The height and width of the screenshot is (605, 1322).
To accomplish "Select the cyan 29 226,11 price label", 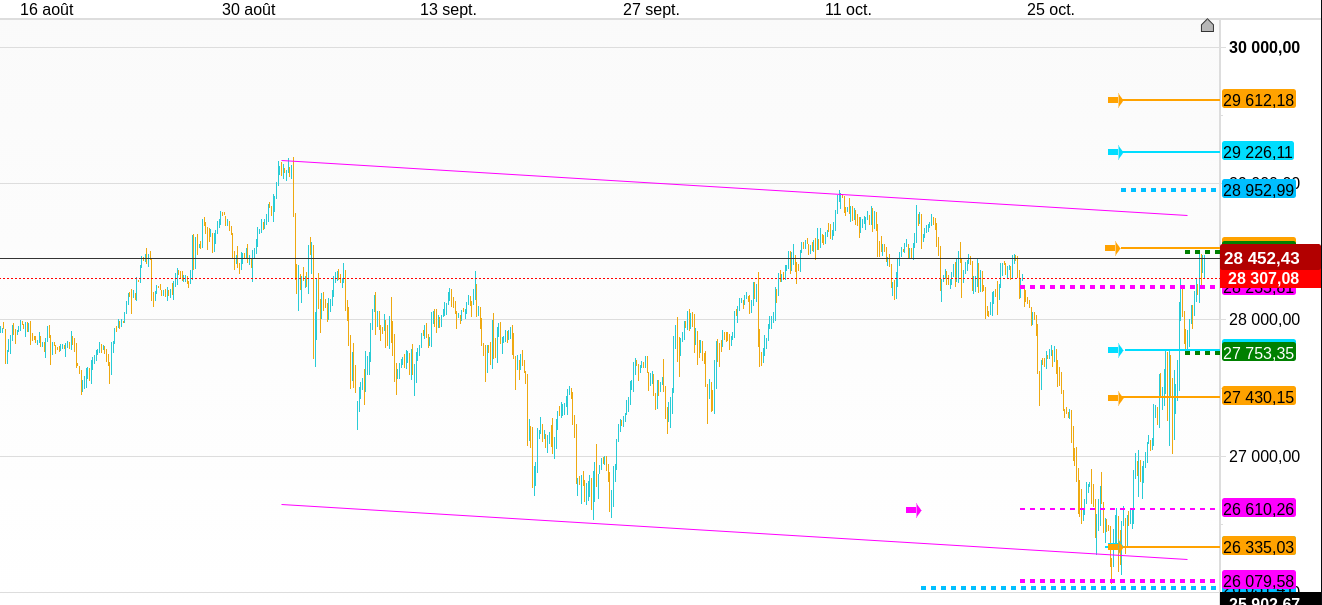I will [1258, 152].
